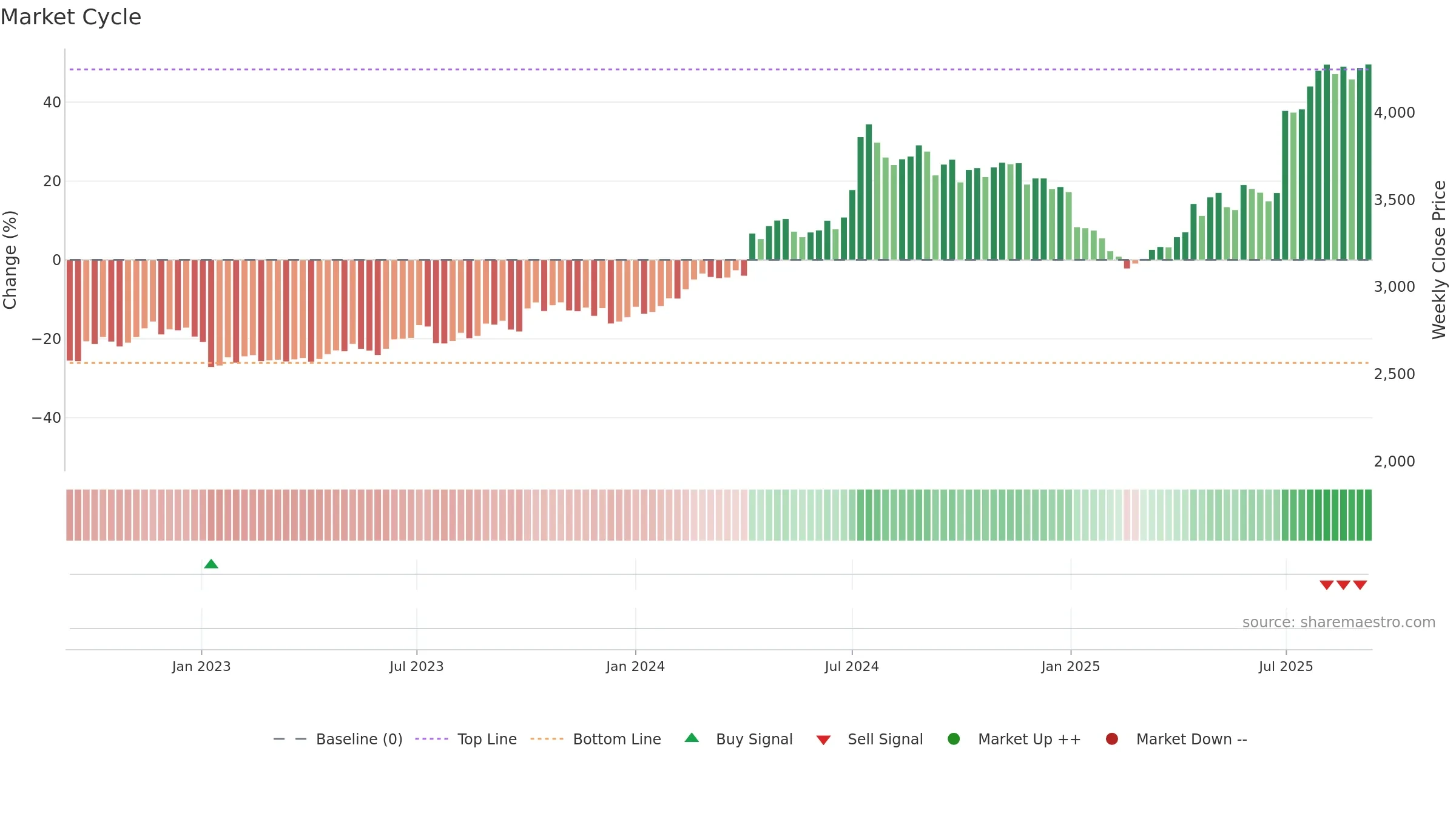The image size is (1456, 819).
Task: Click the 20 tick on Change axis
Action: (52, 181)
